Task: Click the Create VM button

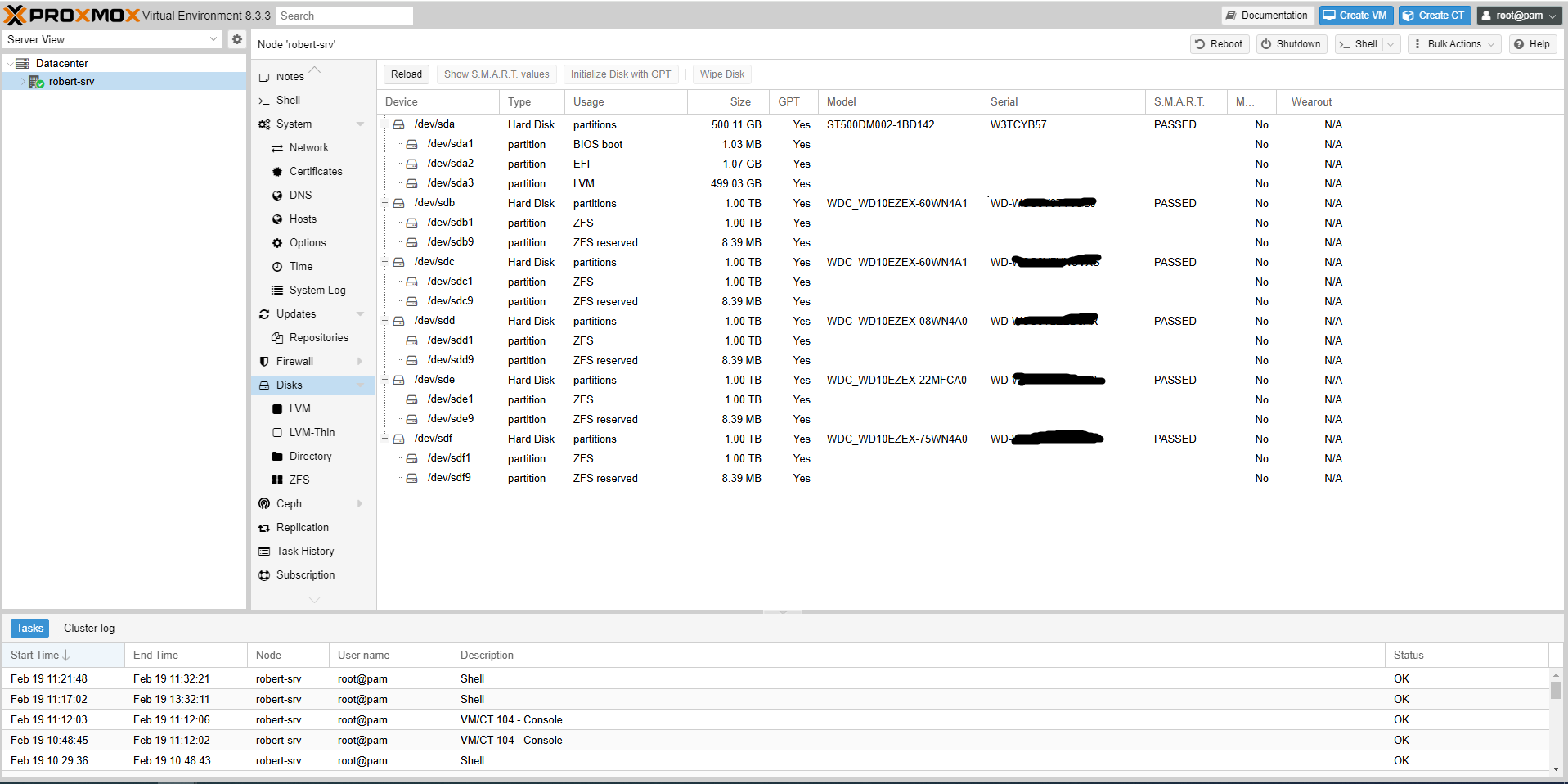Action: point(1356,16)
